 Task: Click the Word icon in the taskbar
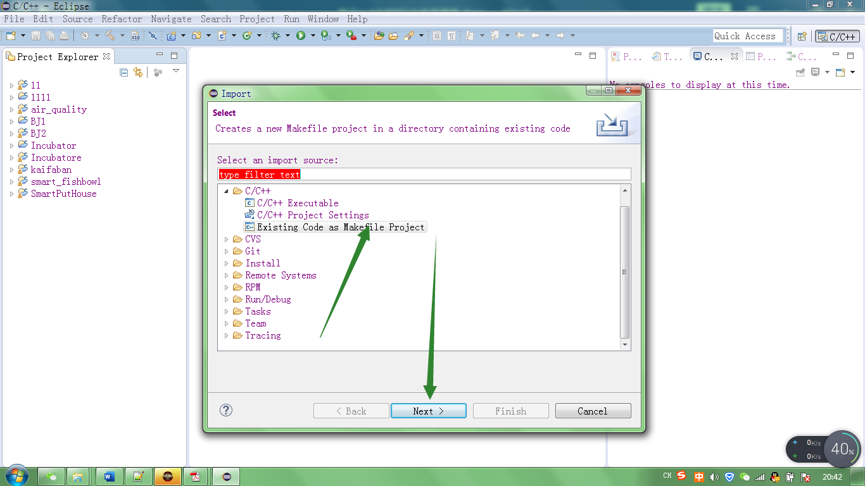(x=109, y=477)
